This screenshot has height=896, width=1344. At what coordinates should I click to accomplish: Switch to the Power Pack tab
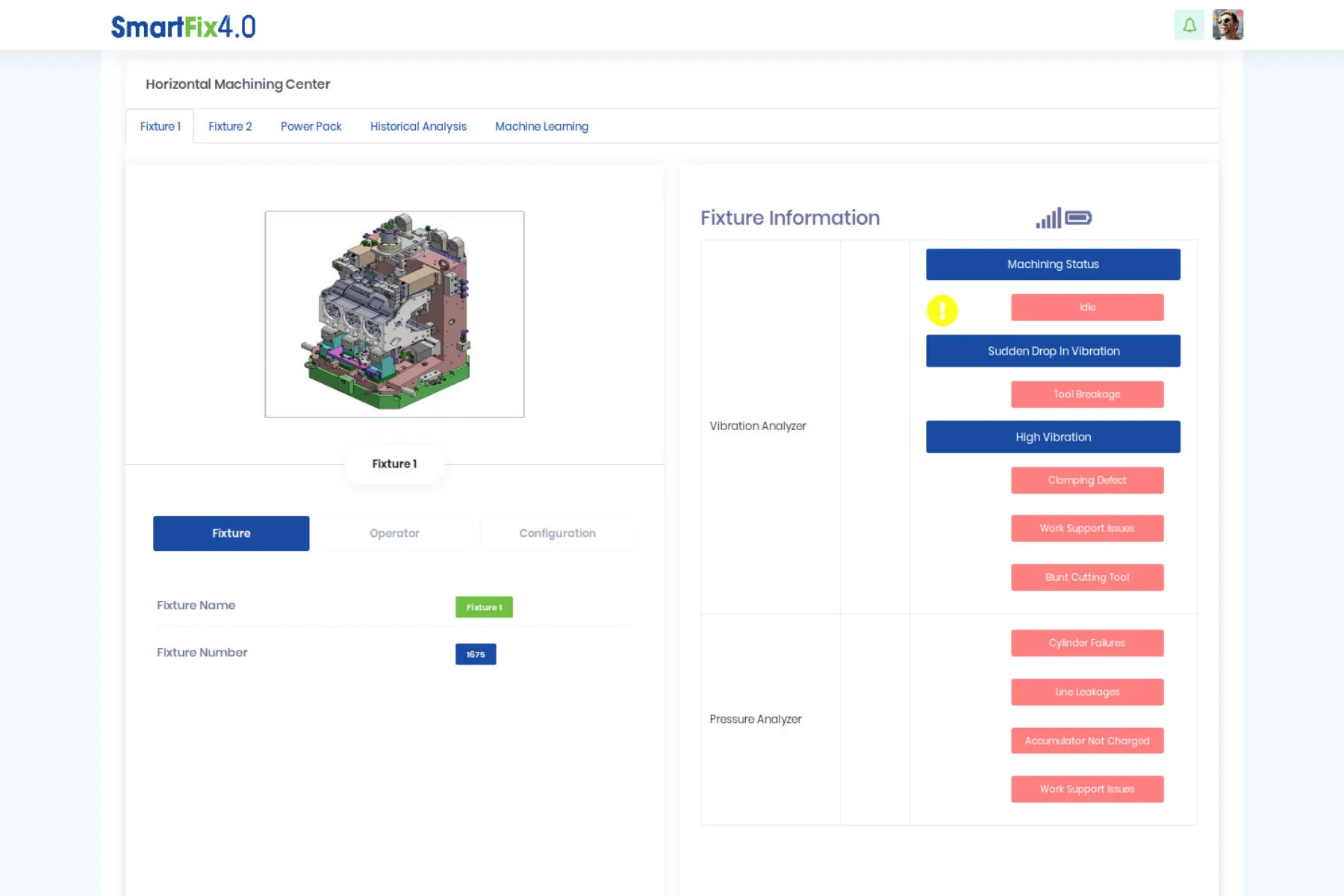pyautogui.click(x=311, y=127)
